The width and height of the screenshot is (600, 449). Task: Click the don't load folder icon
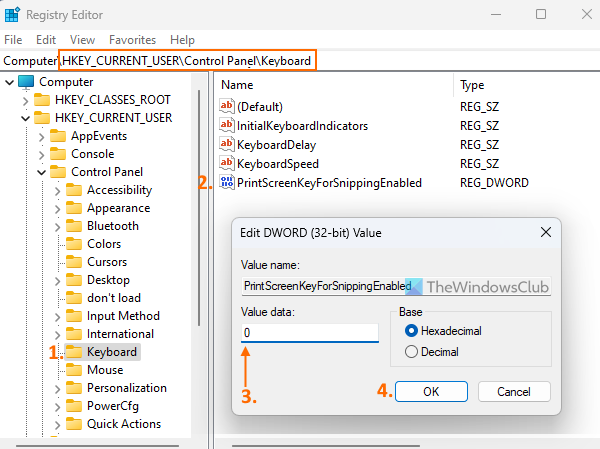pos(74,298)
